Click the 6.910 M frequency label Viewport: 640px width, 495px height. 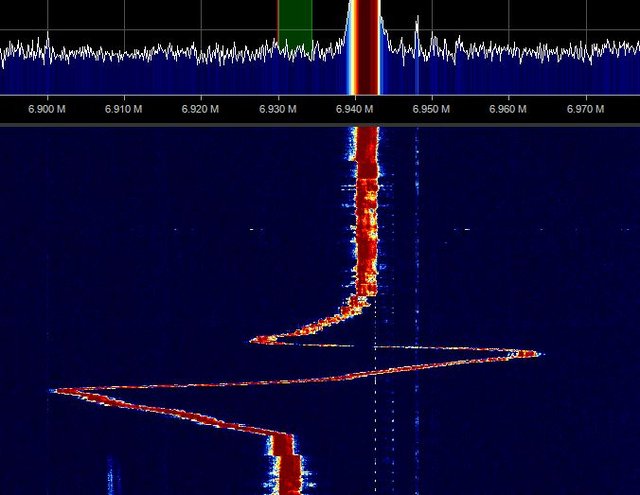pyautogui.click(x=124, y=109)
